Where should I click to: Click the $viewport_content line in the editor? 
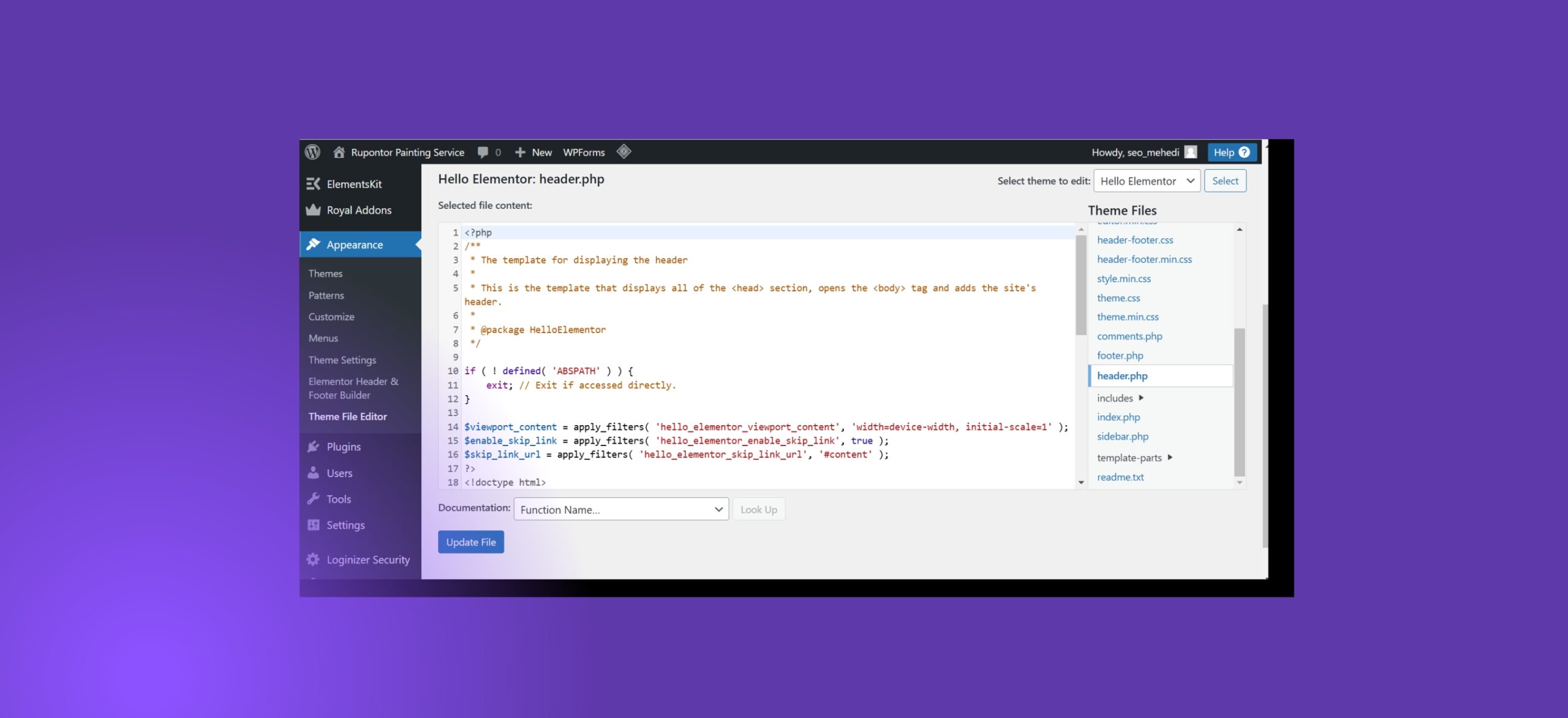[766, 427]
